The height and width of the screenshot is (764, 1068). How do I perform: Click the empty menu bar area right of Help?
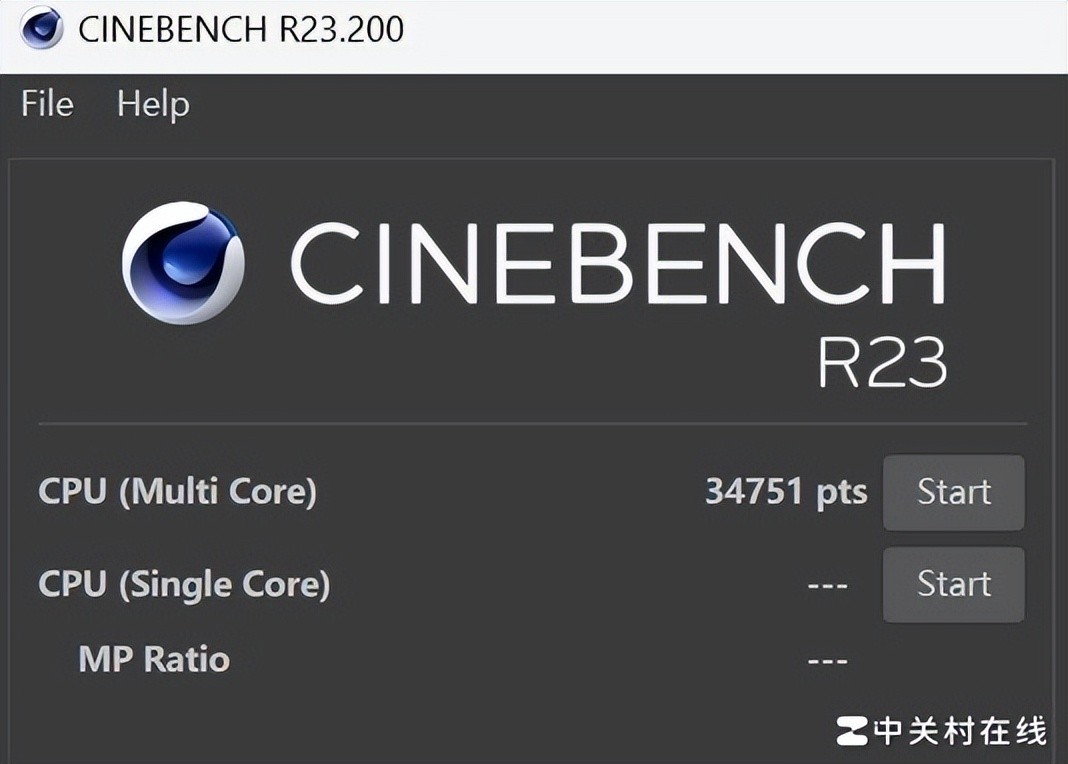click(620, 104)
